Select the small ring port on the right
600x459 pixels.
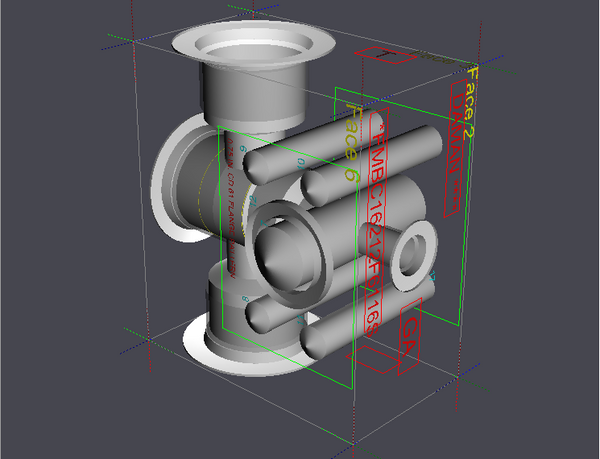pos(414,256)
